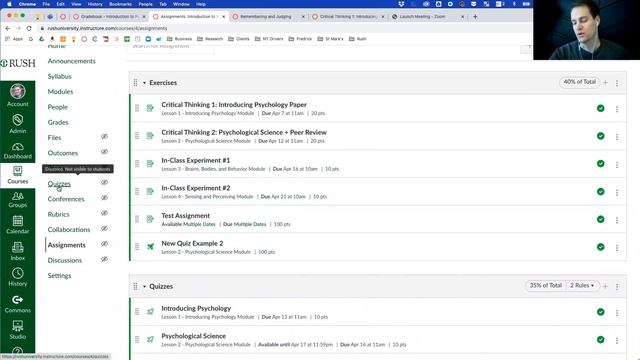Open a new browser tab with plus icon
The height and width of the screenshot is (360, 640).
[x=475, y=17]
